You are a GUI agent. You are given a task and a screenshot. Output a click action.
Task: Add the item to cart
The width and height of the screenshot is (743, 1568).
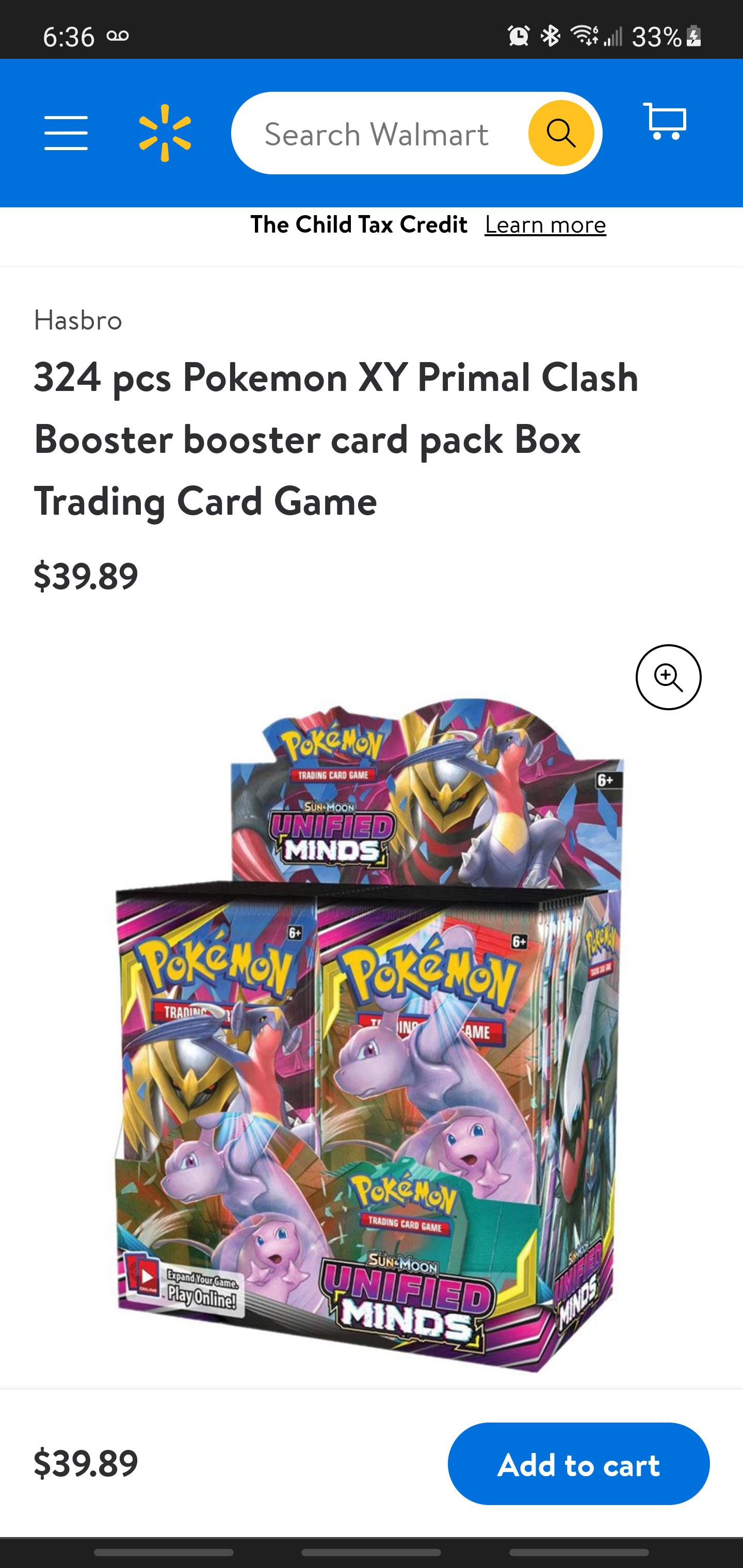578,1463
